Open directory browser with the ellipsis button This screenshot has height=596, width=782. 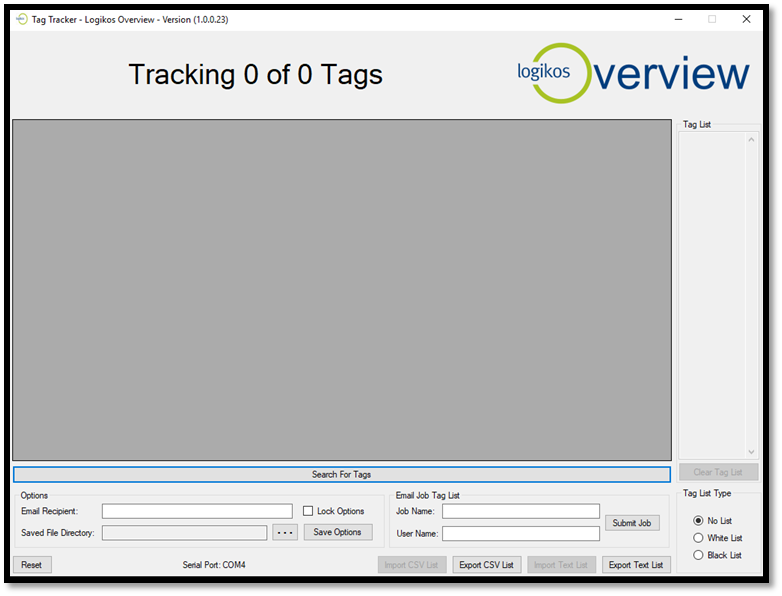(285, 532)
